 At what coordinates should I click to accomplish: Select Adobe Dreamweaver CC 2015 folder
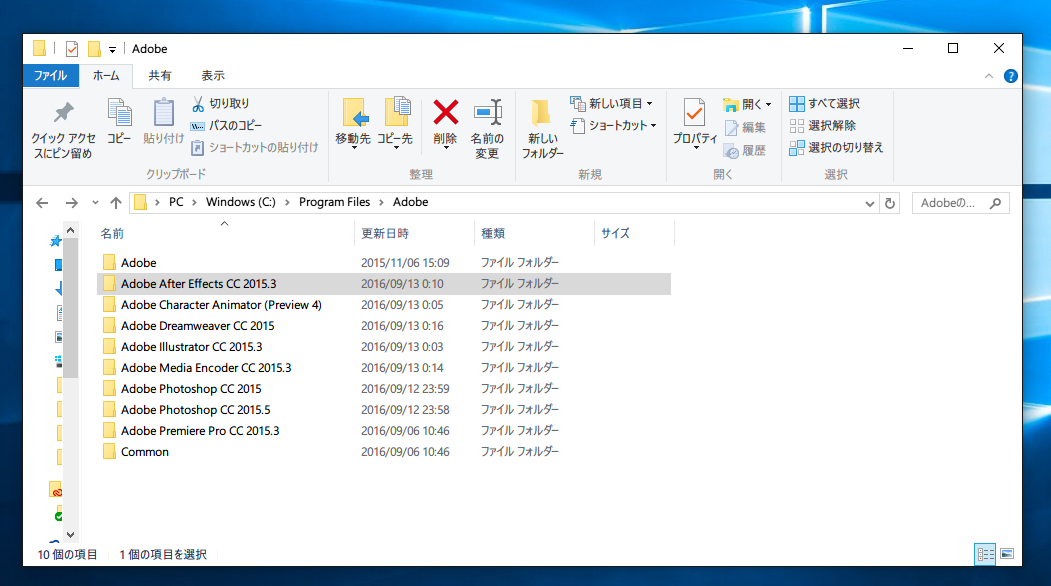(x=384, y=326)
